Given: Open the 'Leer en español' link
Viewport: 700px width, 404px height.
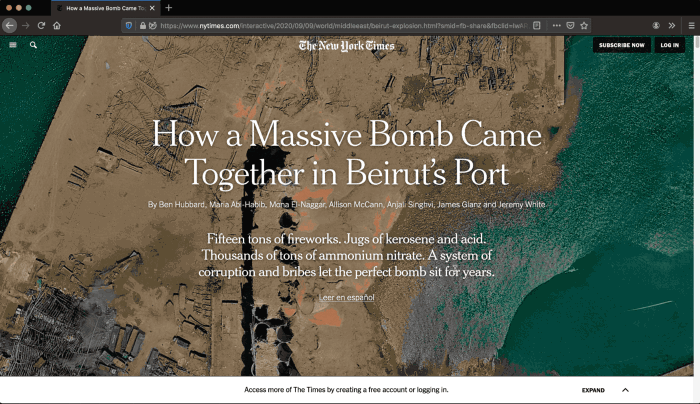Looking at the screenshot, I should pyautogui.click(x=347, y=298).
